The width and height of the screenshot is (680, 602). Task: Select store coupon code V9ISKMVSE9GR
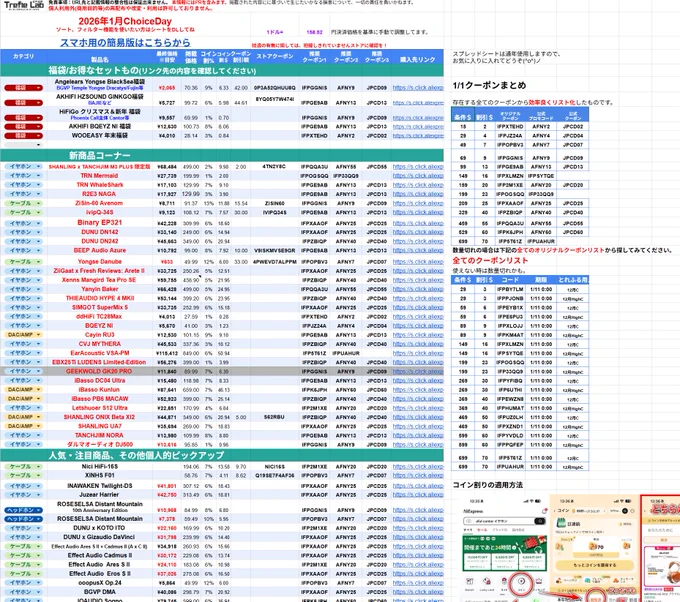[x=275, y=251]
